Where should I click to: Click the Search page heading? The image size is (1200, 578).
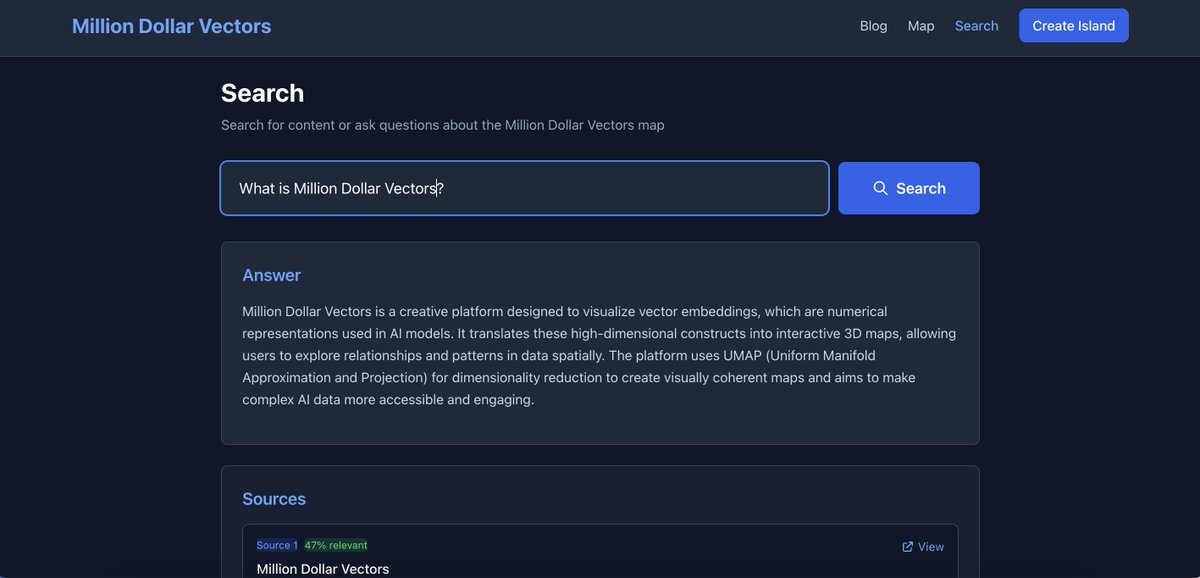(262, 93)
